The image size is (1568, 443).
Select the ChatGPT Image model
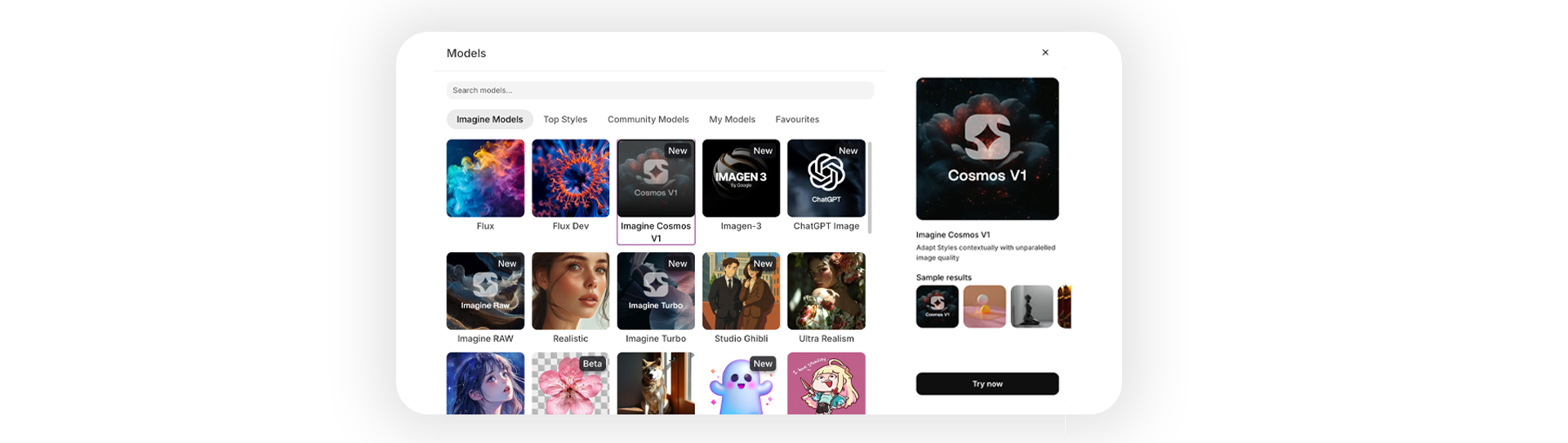click(826, 178)
